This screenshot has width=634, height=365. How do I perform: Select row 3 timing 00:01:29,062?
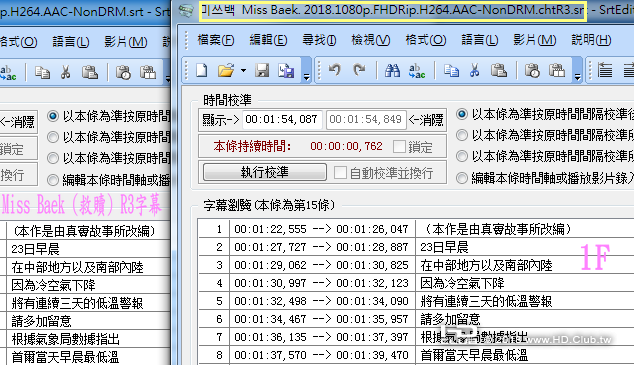point(270,265)
